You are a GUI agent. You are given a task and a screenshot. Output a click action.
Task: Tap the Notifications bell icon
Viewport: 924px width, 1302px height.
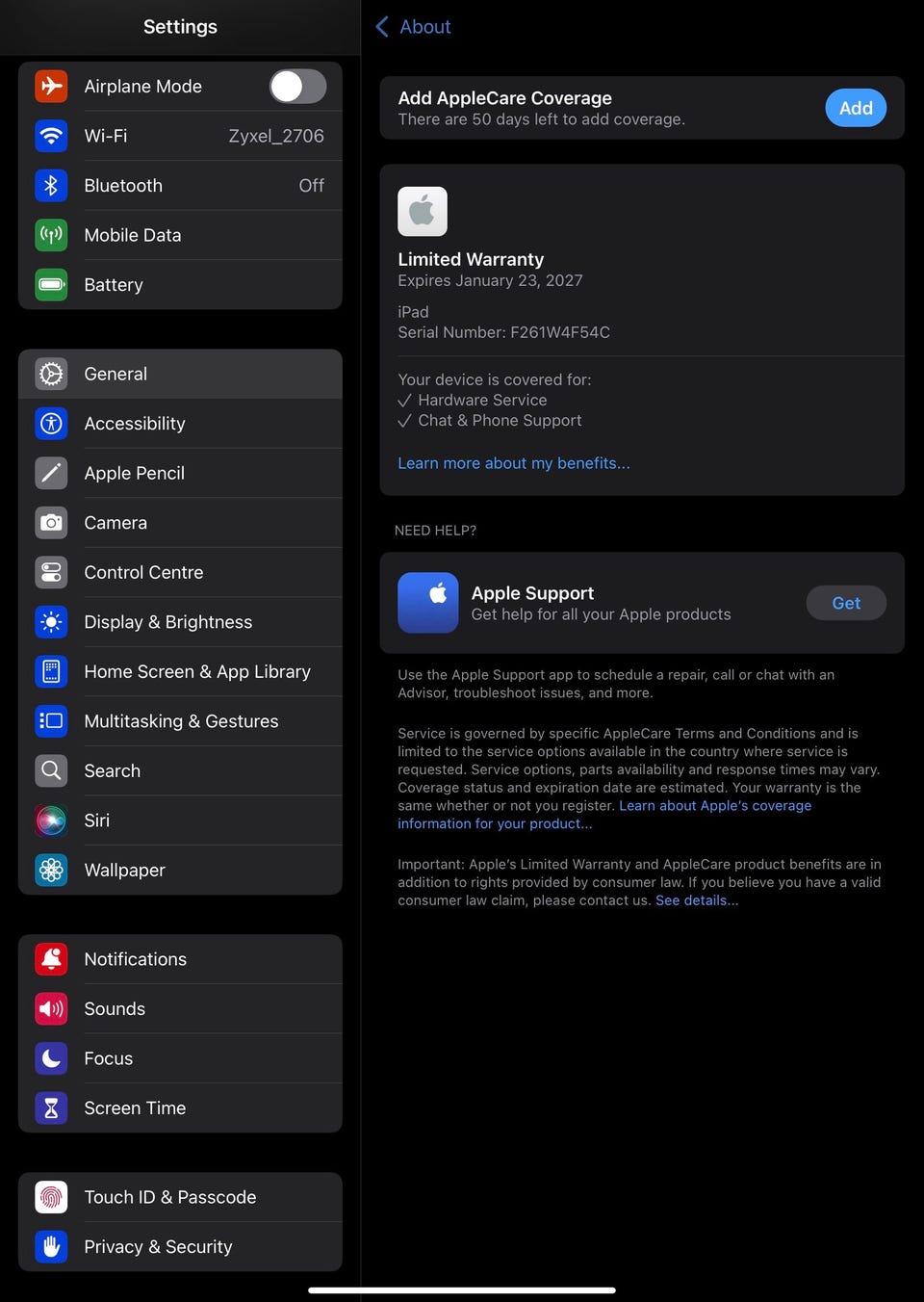(52, 959)
